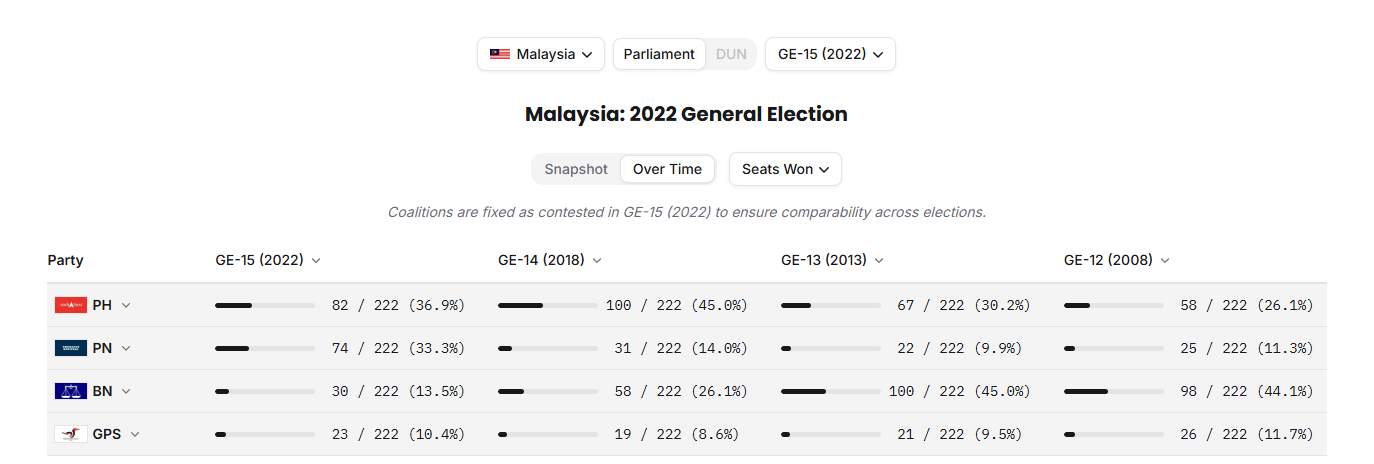Open the Seats Won metric dropdown
1374x464 pixels.
(785, 169)
